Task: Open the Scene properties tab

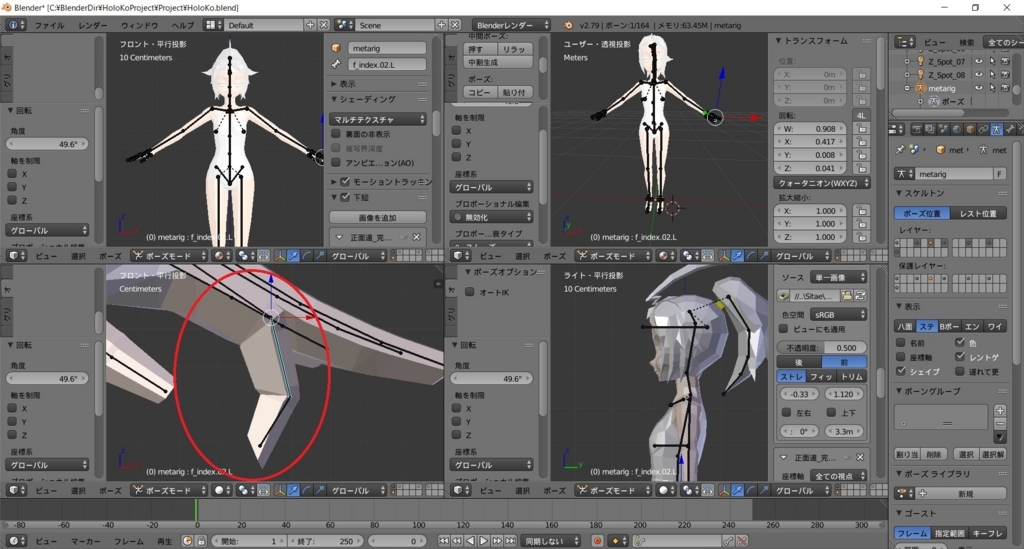Action: point(943,129)
